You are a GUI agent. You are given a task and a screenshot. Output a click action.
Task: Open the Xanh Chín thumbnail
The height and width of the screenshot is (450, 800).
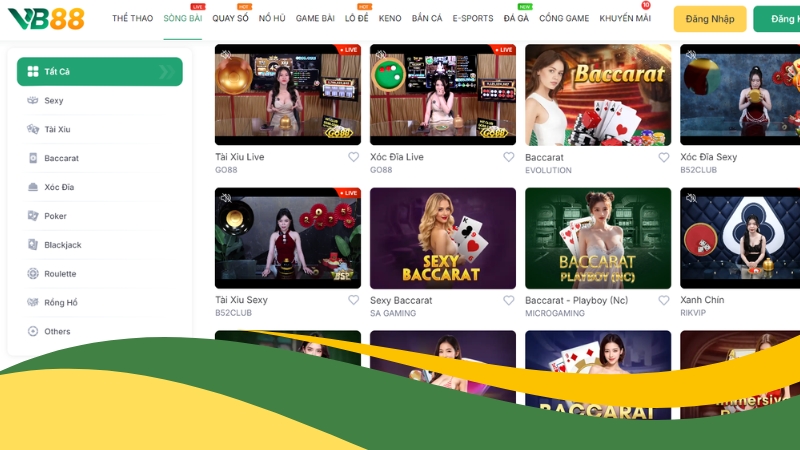pyautogui.click(x=740, y=238)
